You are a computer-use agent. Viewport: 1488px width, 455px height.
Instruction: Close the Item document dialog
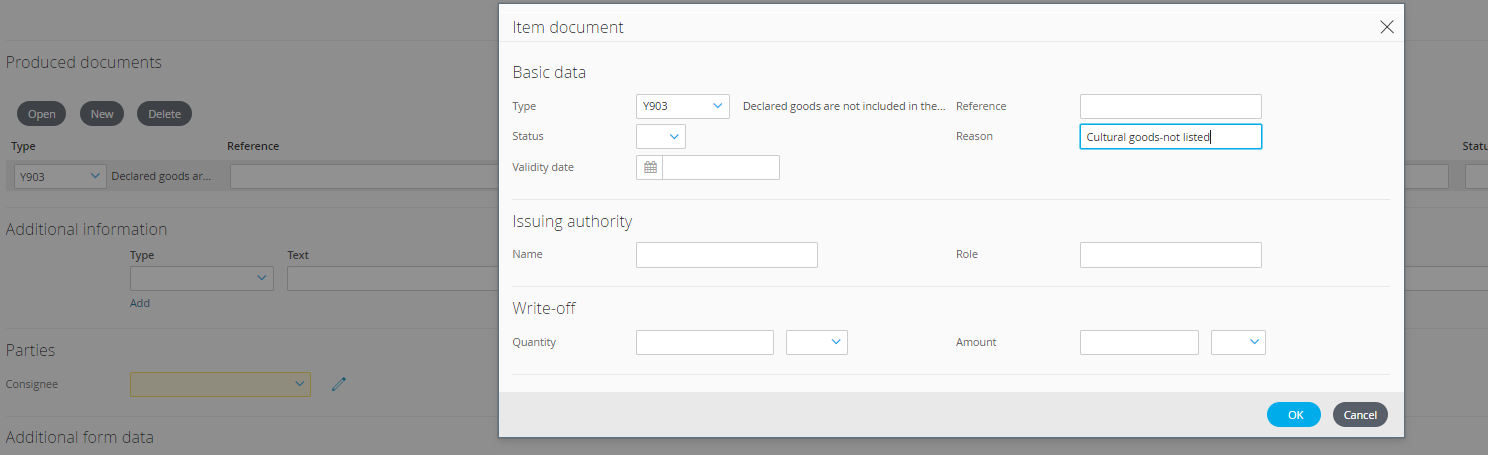(x=1386, y=27)
